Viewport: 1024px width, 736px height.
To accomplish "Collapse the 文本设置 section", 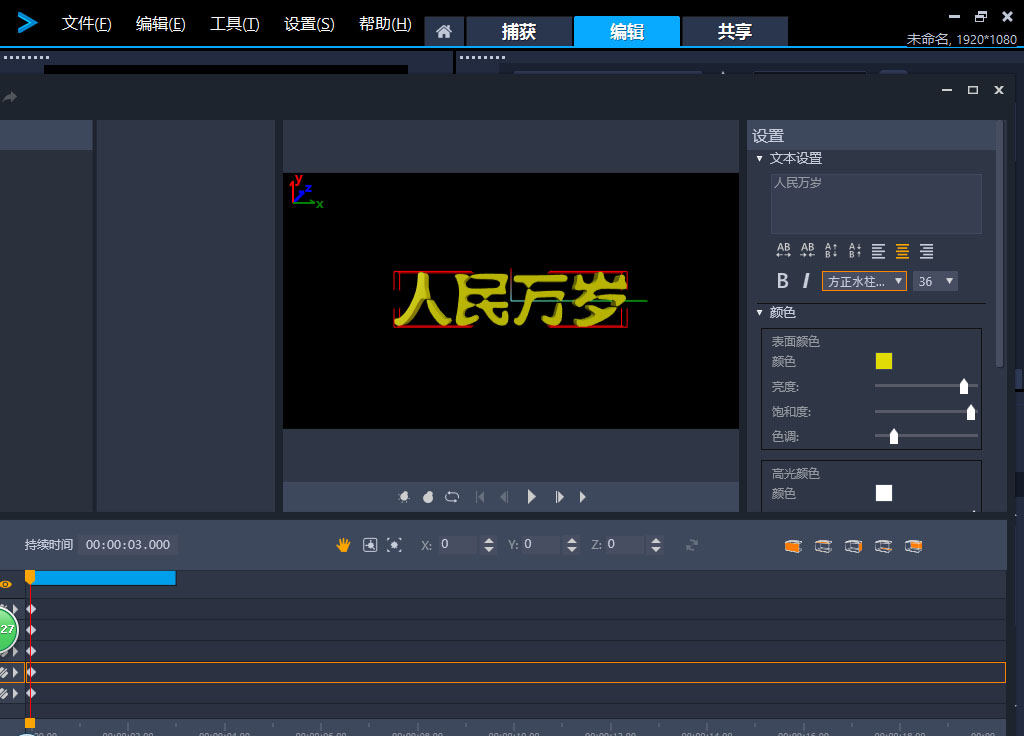I will pyautogui.click(x=760, y=158).
